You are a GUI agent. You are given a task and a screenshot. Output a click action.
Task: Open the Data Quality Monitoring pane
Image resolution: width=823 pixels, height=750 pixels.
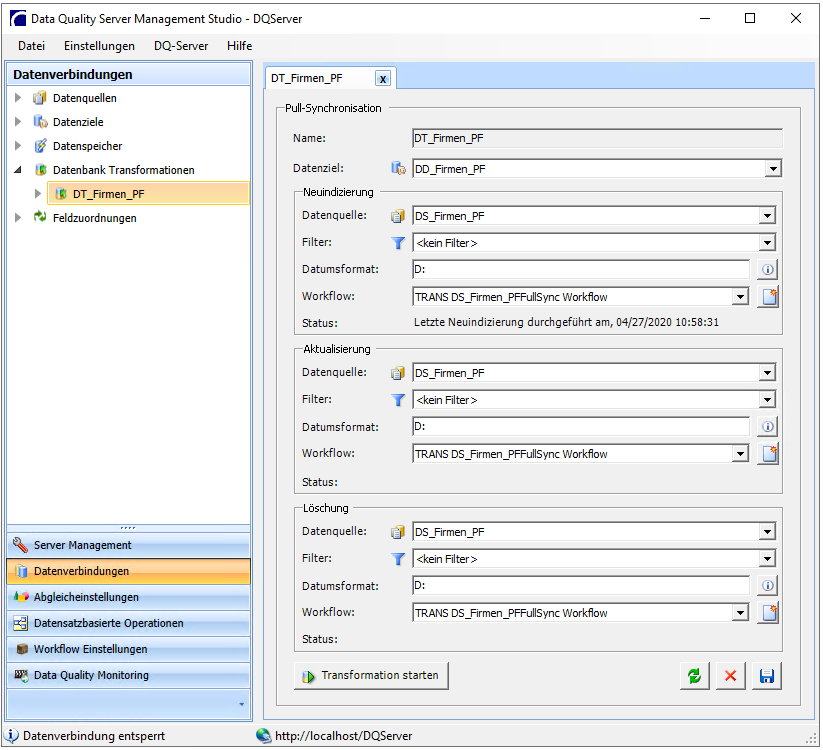(x=129, y=675)
